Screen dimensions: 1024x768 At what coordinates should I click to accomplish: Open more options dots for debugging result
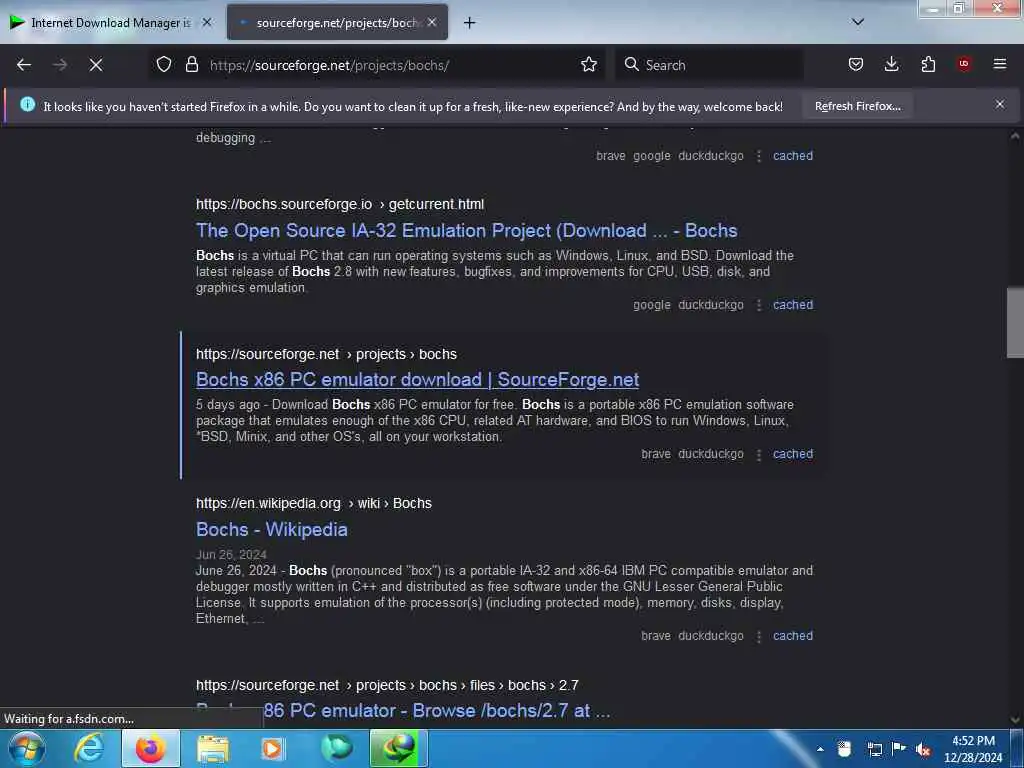tap(759, 156)
